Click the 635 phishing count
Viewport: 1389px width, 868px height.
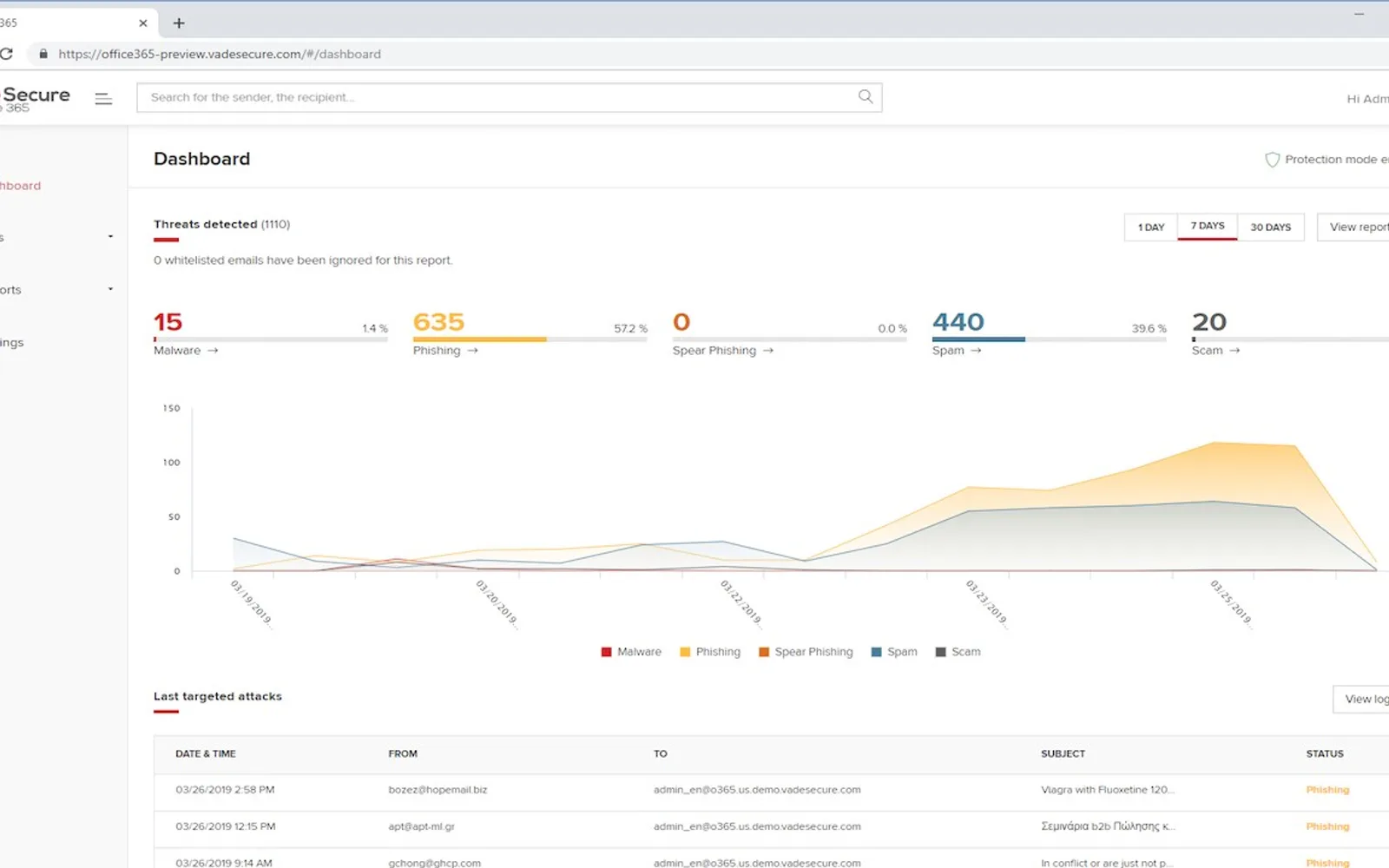[x=438, y=322]
